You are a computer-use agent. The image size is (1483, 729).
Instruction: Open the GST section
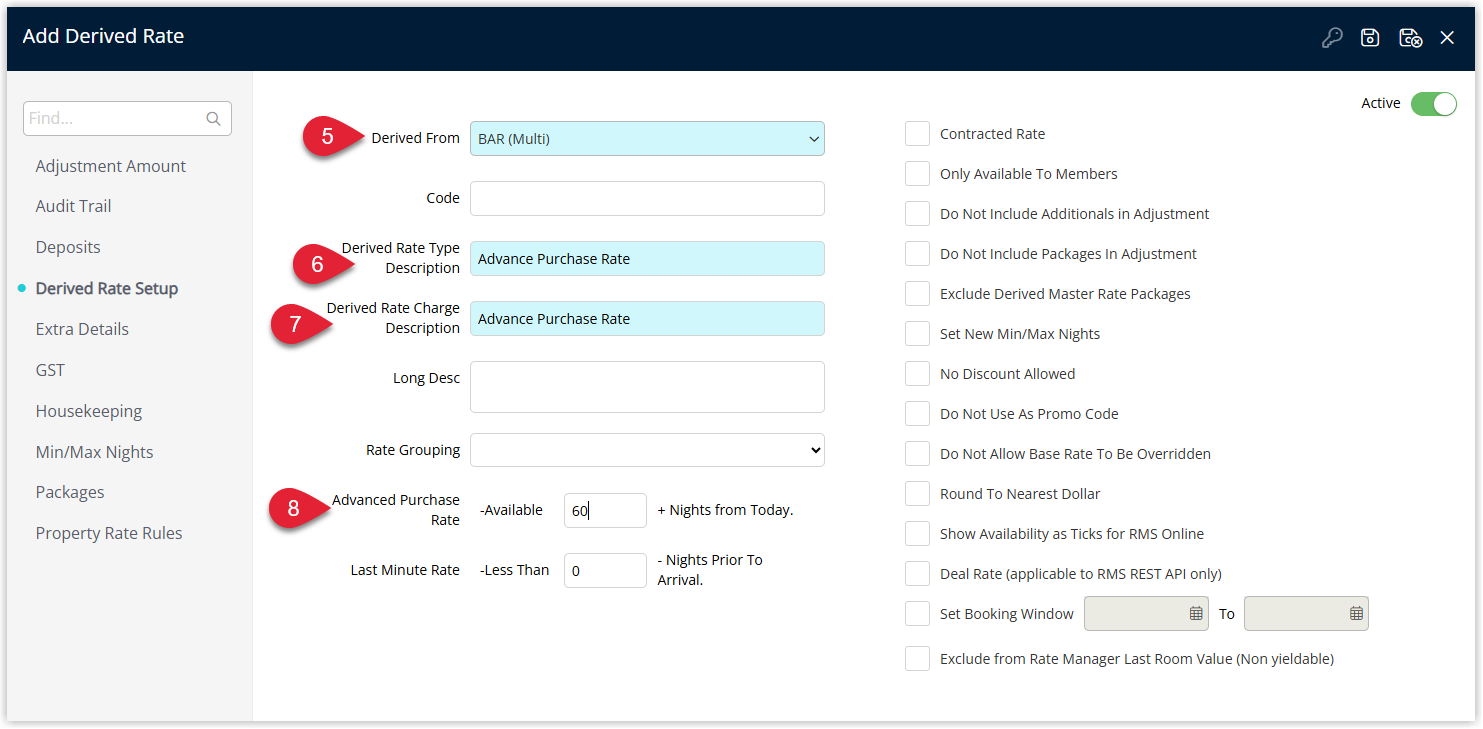point(50,370)
